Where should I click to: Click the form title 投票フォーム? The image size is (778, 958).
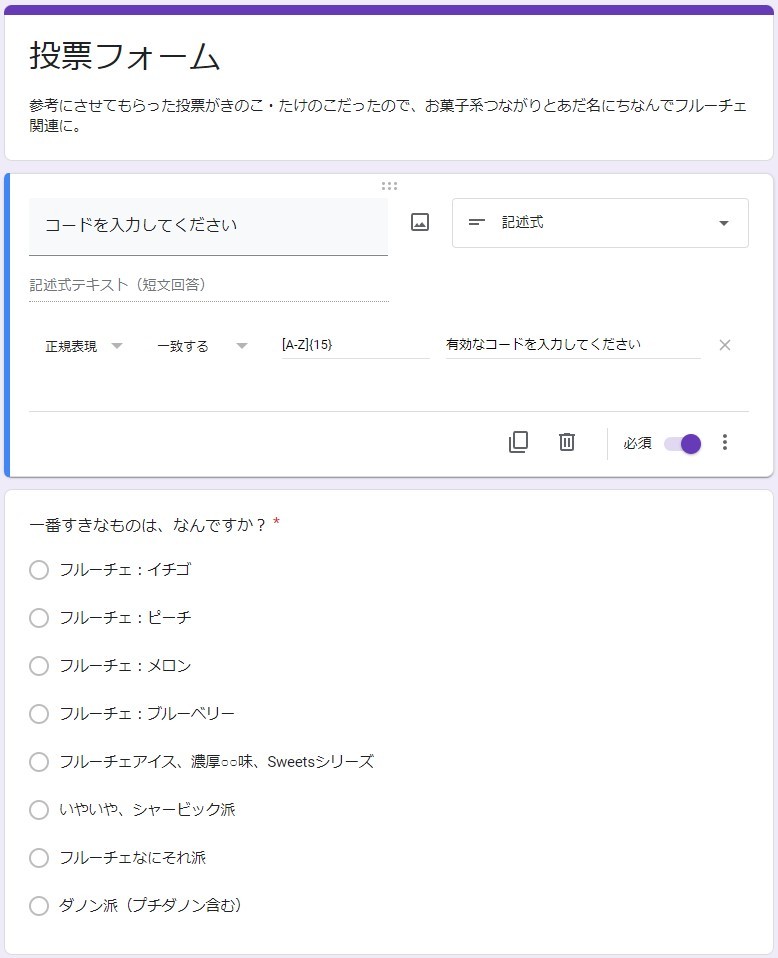[124, 56]
